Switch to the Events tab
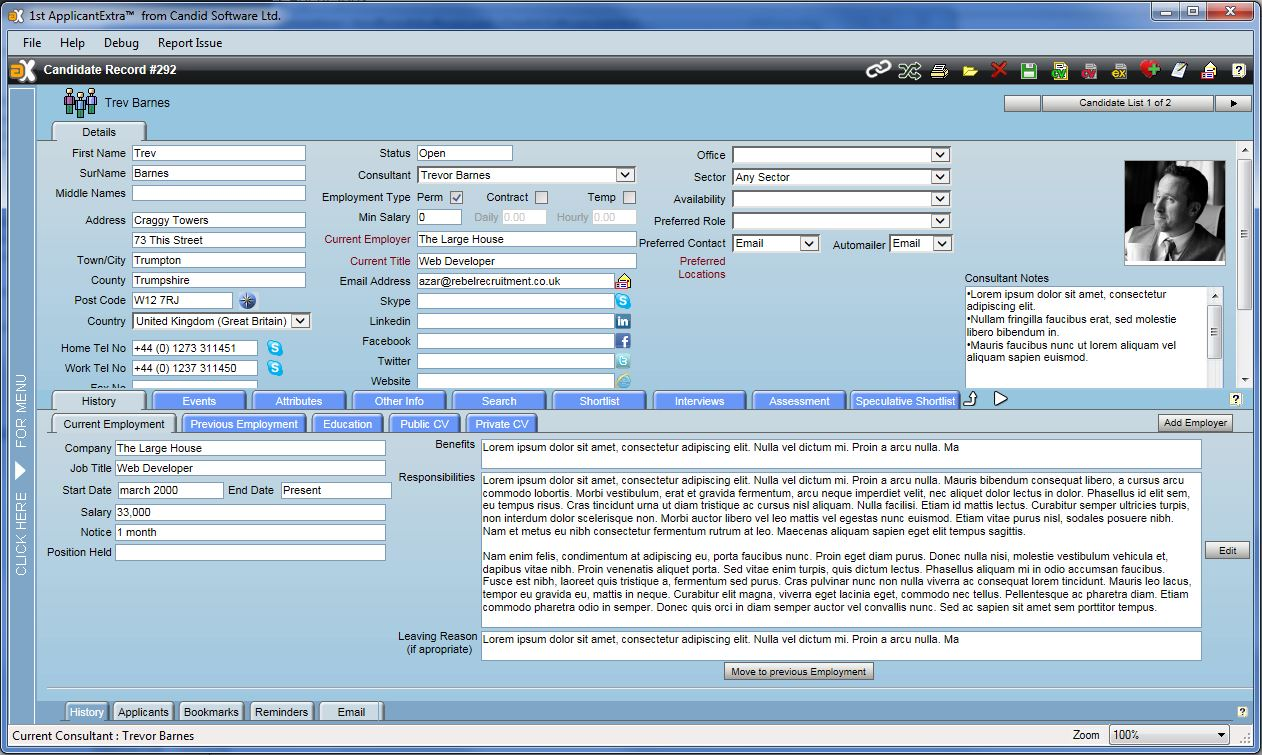 pos(199,400)
